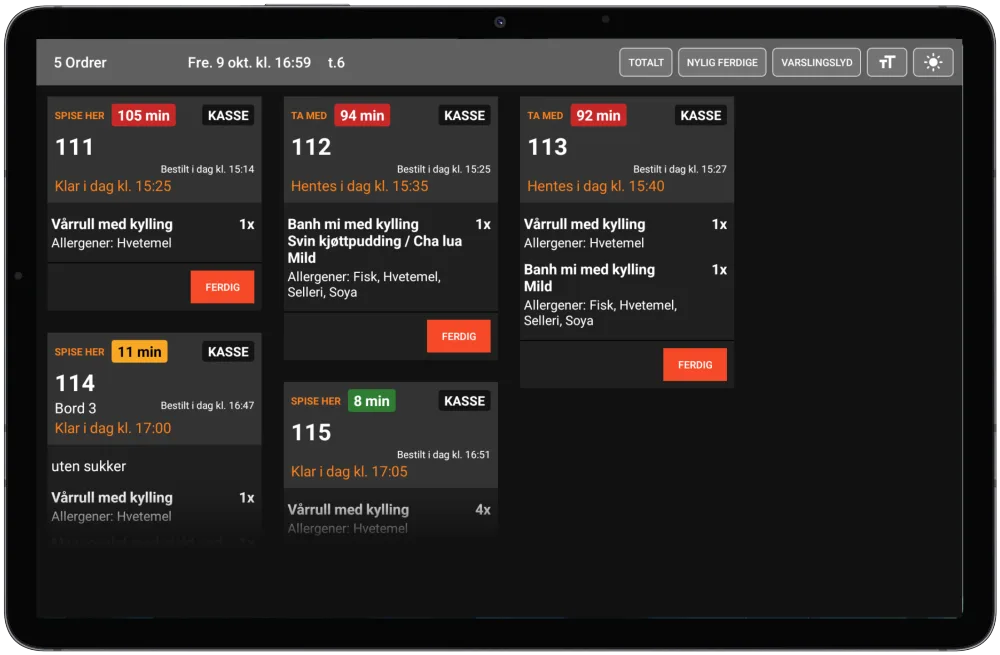
Task: Open order number 111
Action: coord(75,147)
